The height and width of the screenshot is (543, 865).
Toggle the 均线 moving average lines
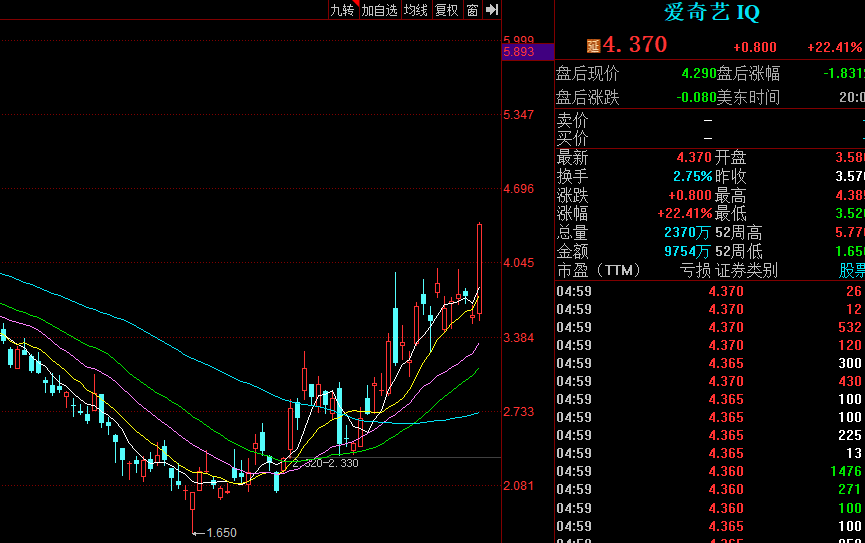click(x=415, y=10)
